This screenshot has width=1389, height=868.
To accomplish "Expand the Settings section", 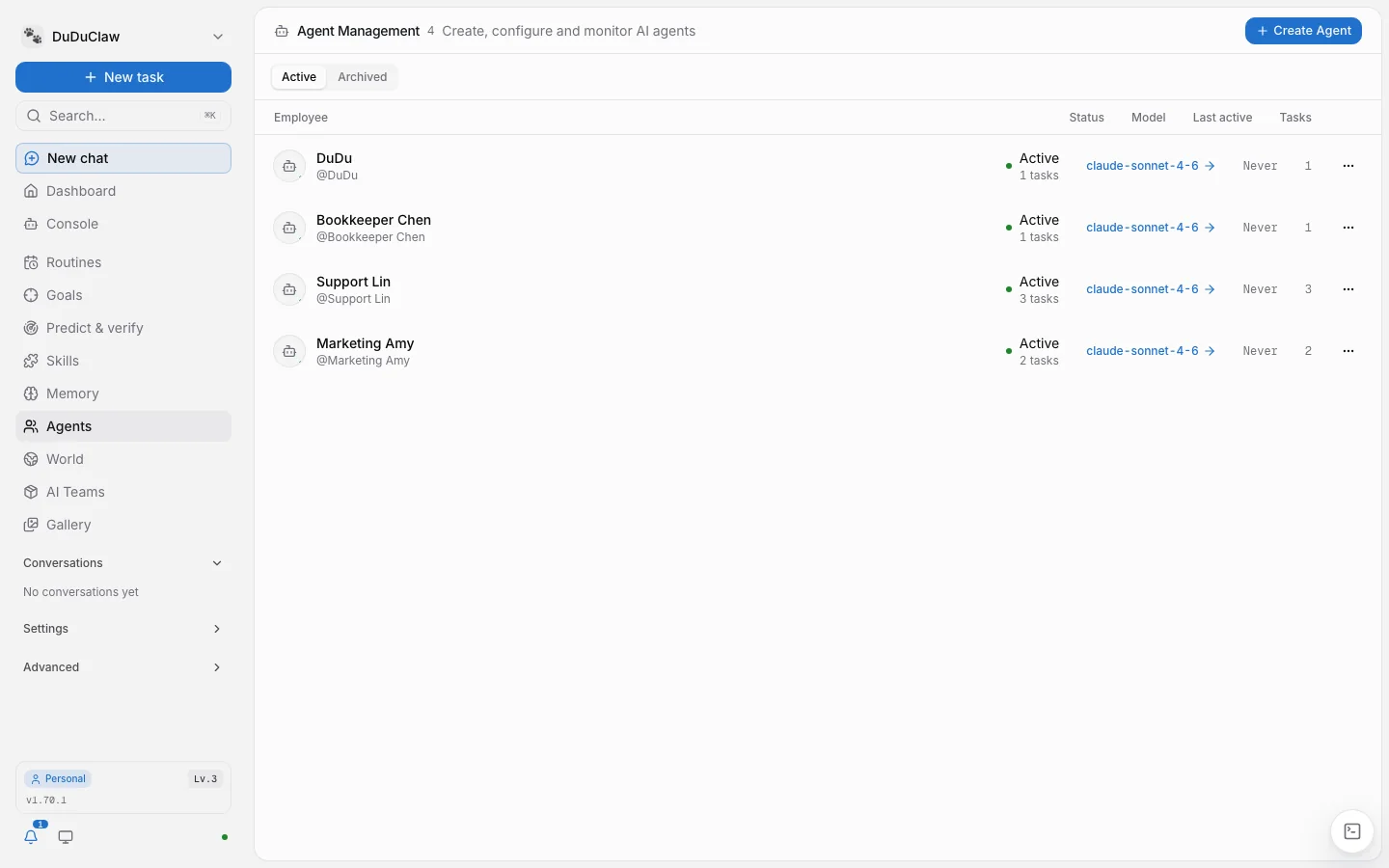I will coord(123,629).
